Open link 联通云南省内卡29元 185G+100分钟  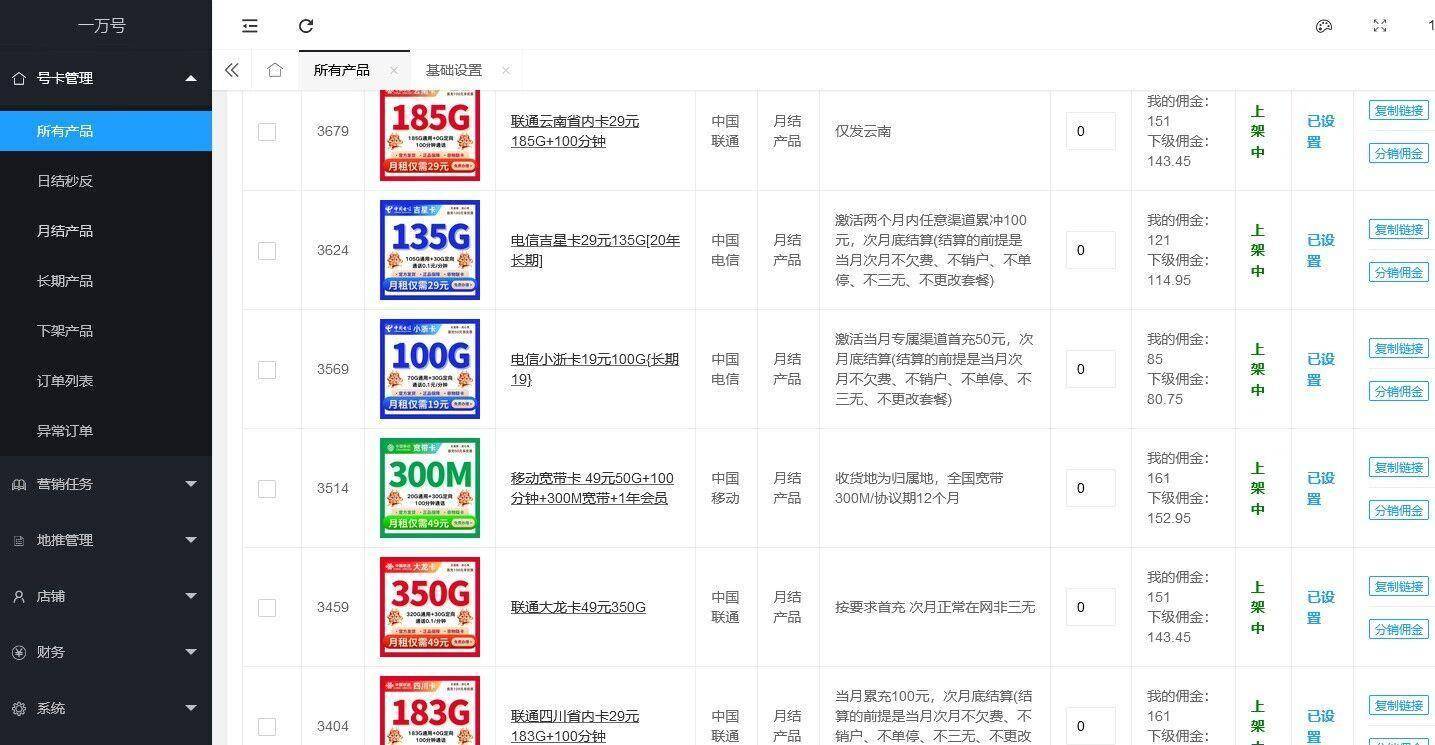coord(575,131)
